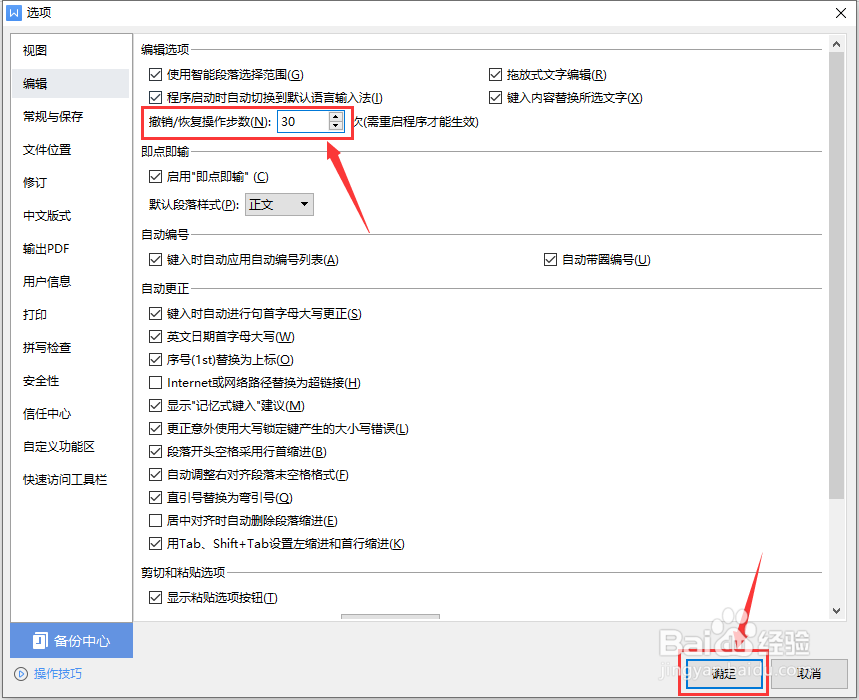859x700 pixels.
Task: Select the 打印 category
Action: [x=70, y=314]
